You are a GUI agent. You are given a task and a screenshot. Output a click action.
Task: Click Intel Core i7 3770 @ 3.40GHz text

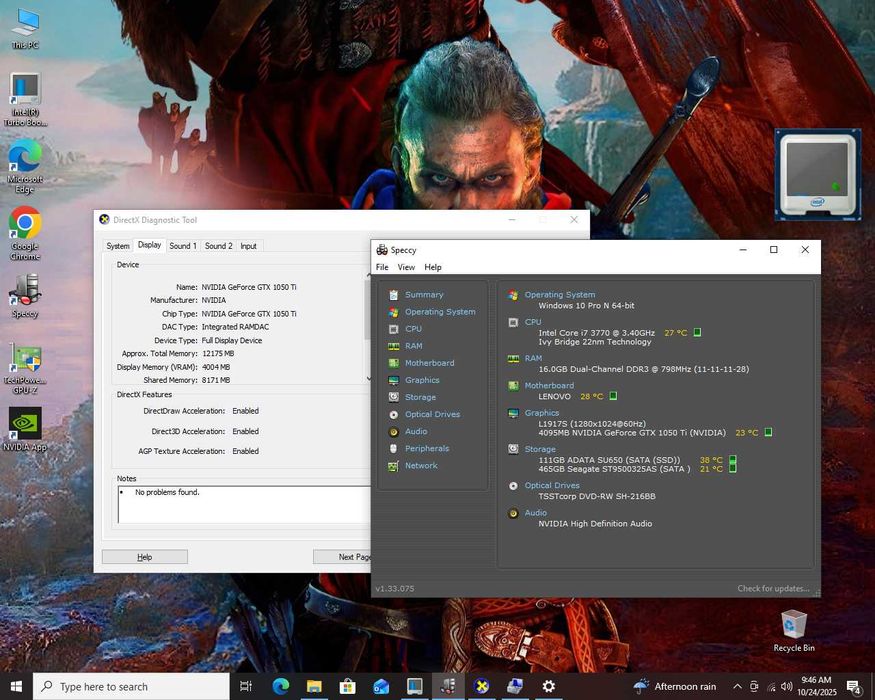pos(596,333)
